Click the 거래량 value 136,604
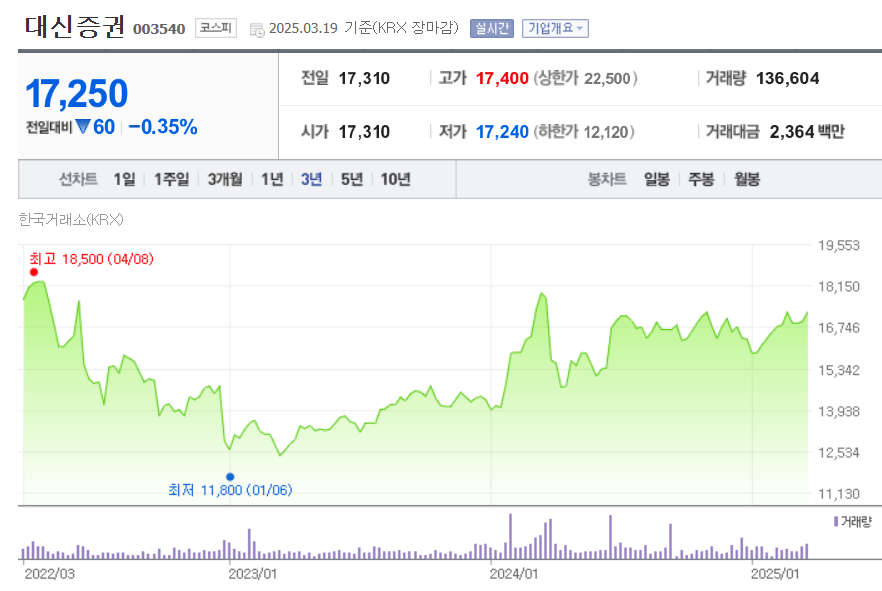The width and height of the screenshot is (882, 591). click(x=788, y=78)
